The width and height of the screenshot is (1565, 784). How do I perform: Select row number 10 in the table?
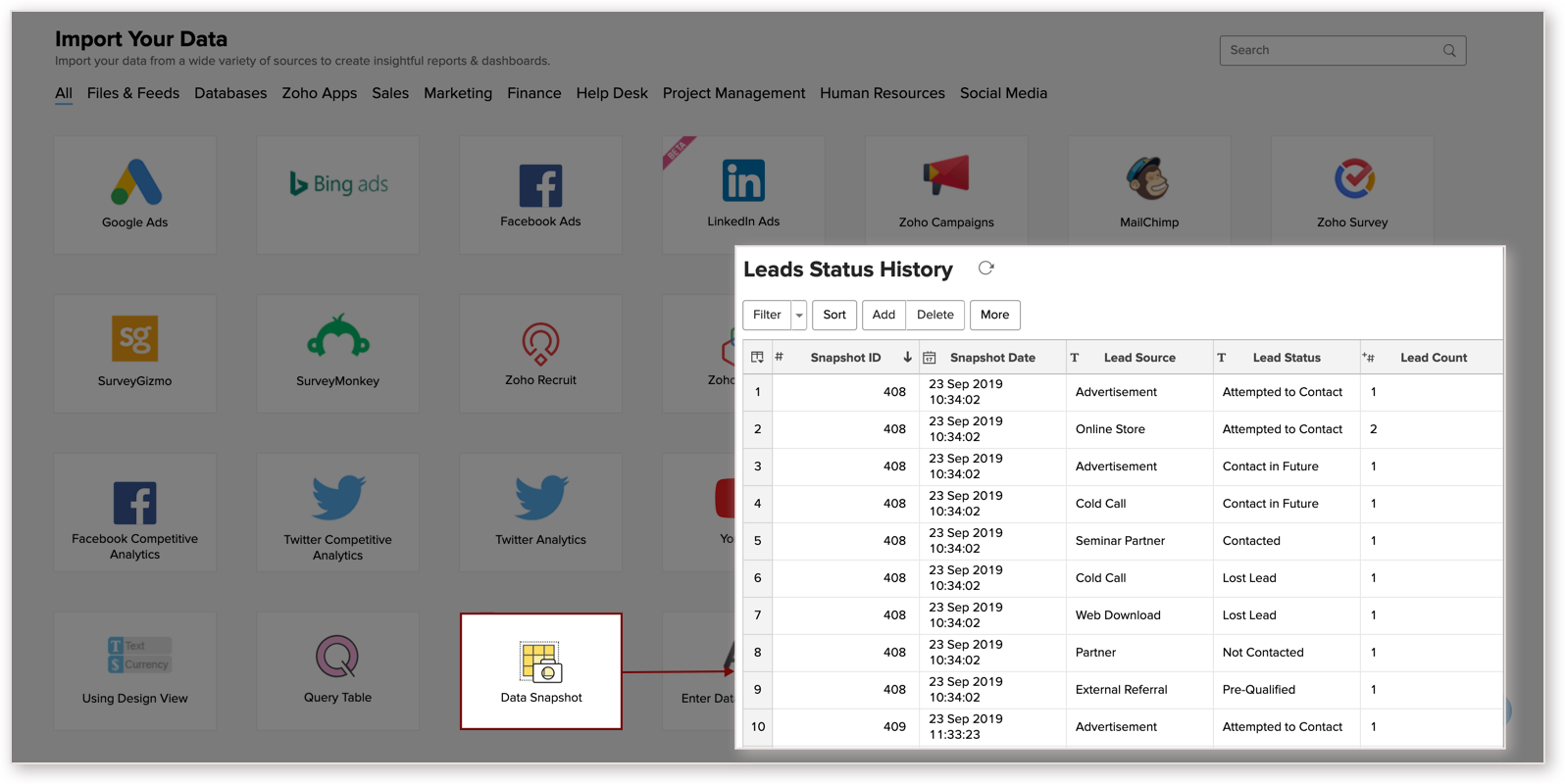(x=757, y=727)
